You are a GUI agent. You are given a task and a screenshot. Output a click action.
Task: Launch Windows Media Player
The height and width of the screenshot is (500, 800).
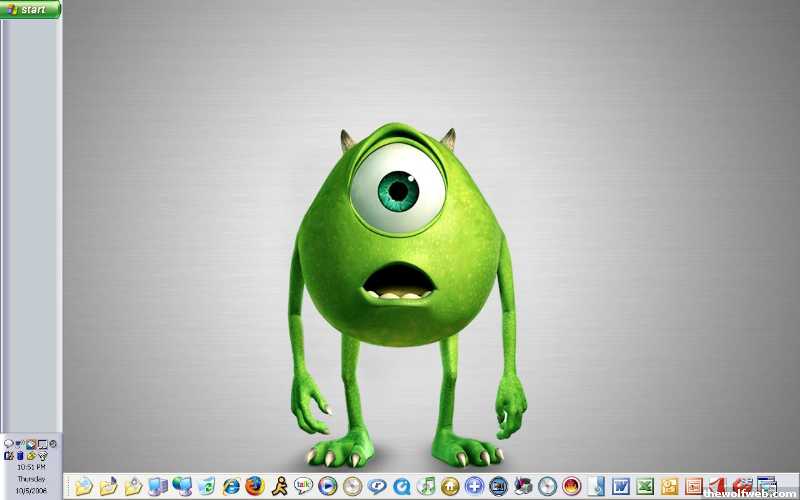(327, 486)
